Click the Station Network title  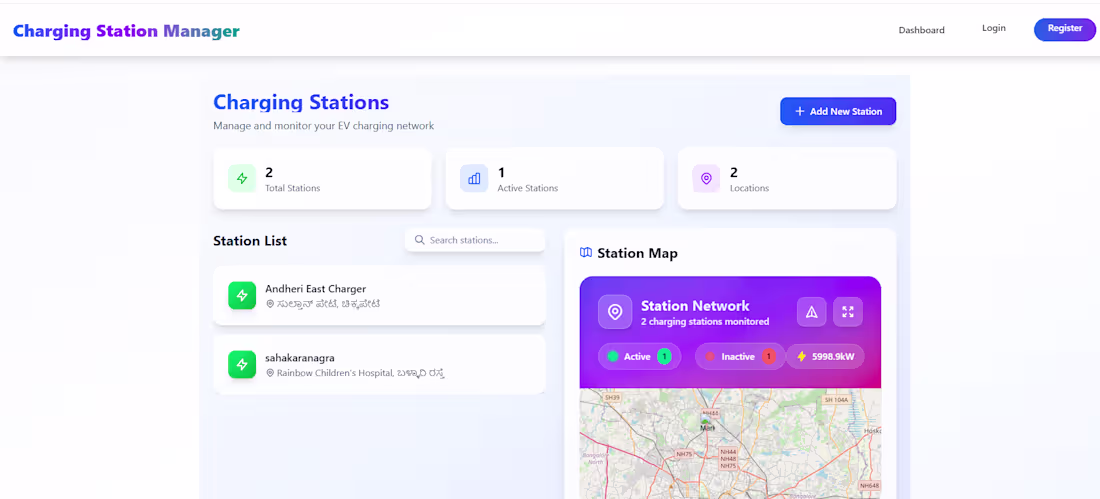click(695, 305)
